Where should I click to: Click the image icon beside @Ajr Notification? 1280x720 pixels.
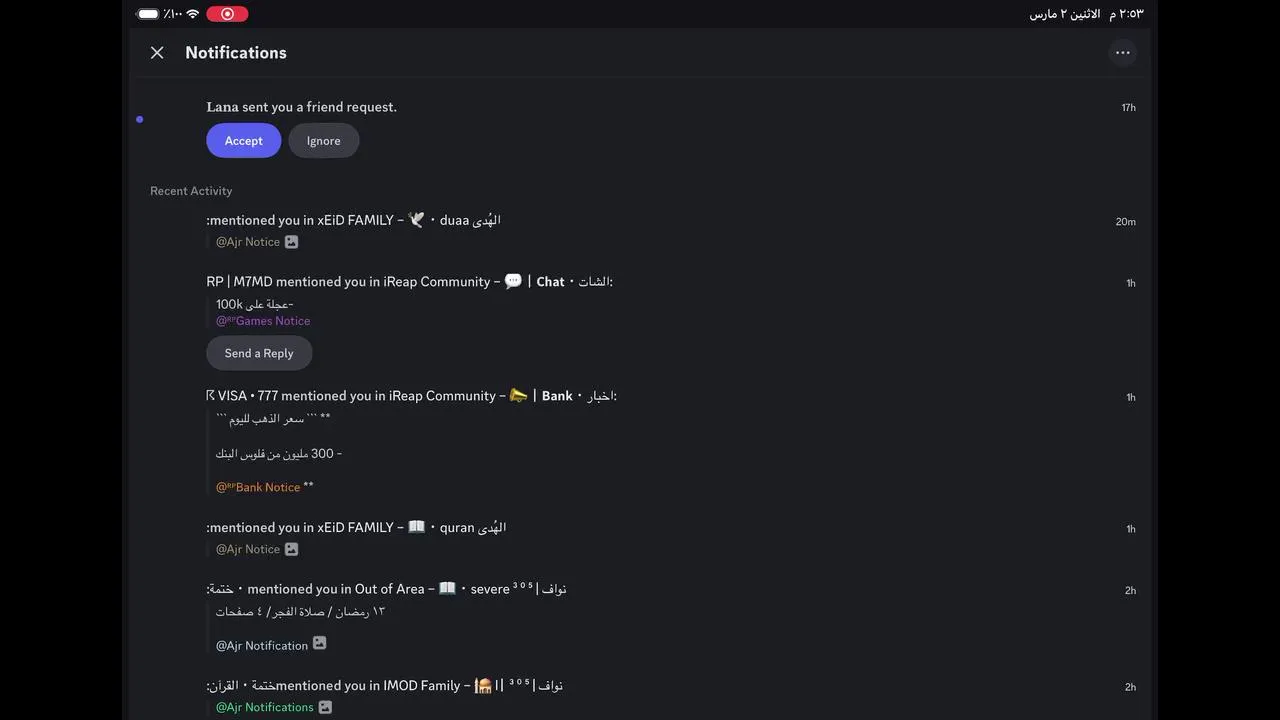(319, 644)
